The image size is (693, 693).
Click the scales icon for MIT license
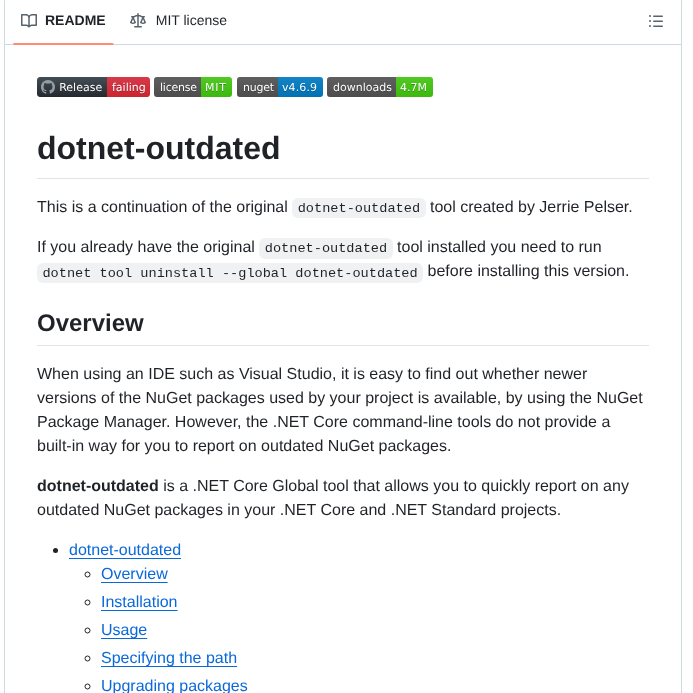tap(138, 21)
